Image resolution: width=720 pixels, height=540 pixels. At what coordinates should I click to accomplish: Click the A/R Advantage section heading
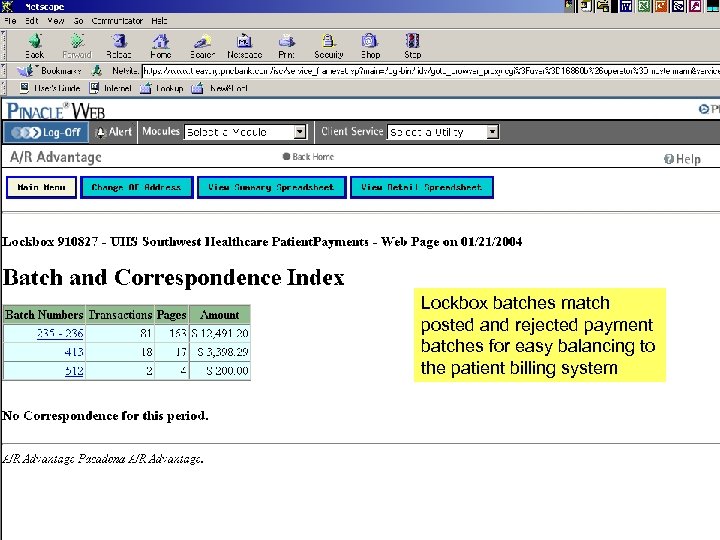coord(56,158)
